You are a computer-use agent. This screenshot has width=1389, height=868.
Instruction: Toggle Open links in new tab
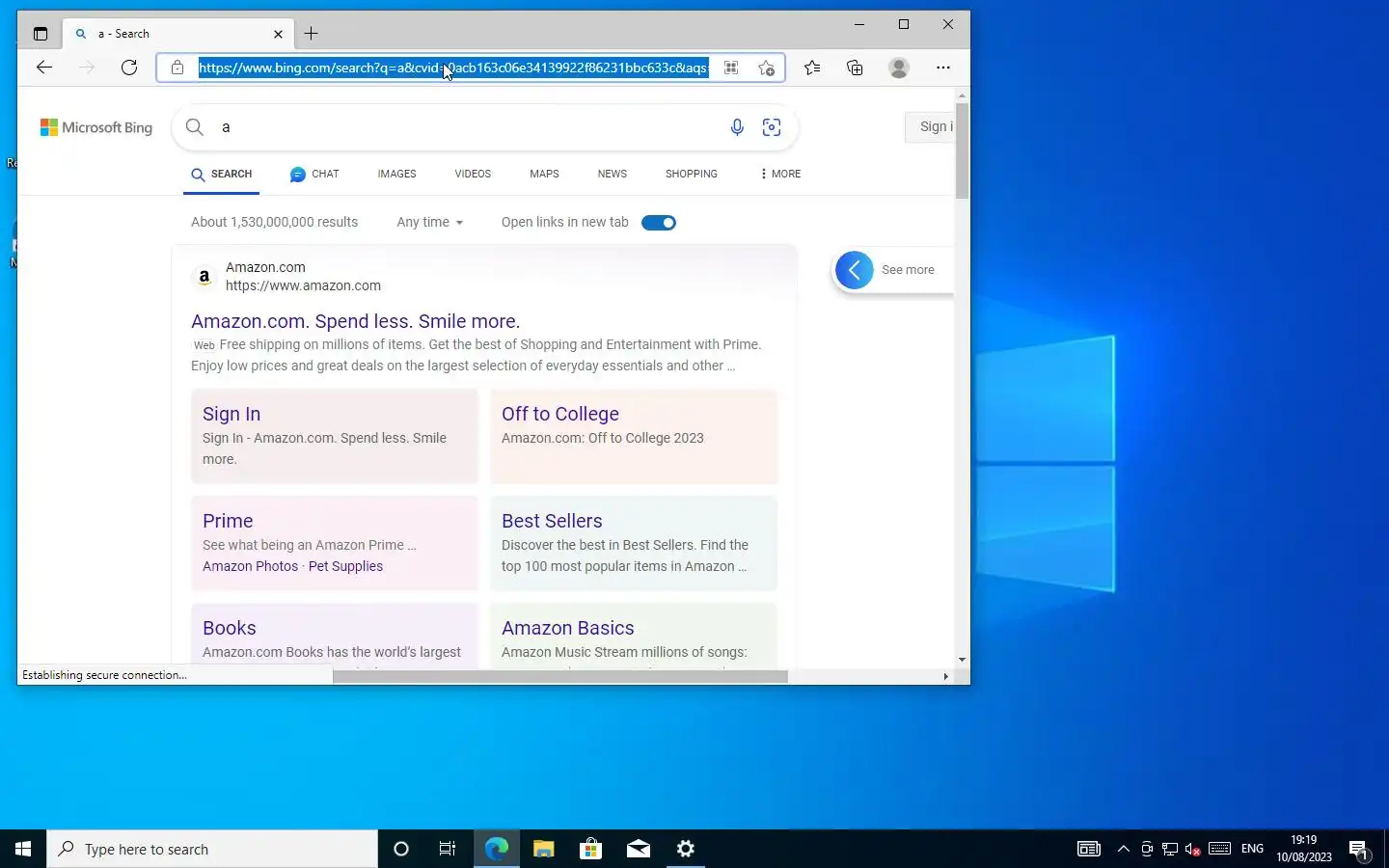coord(659,223)
